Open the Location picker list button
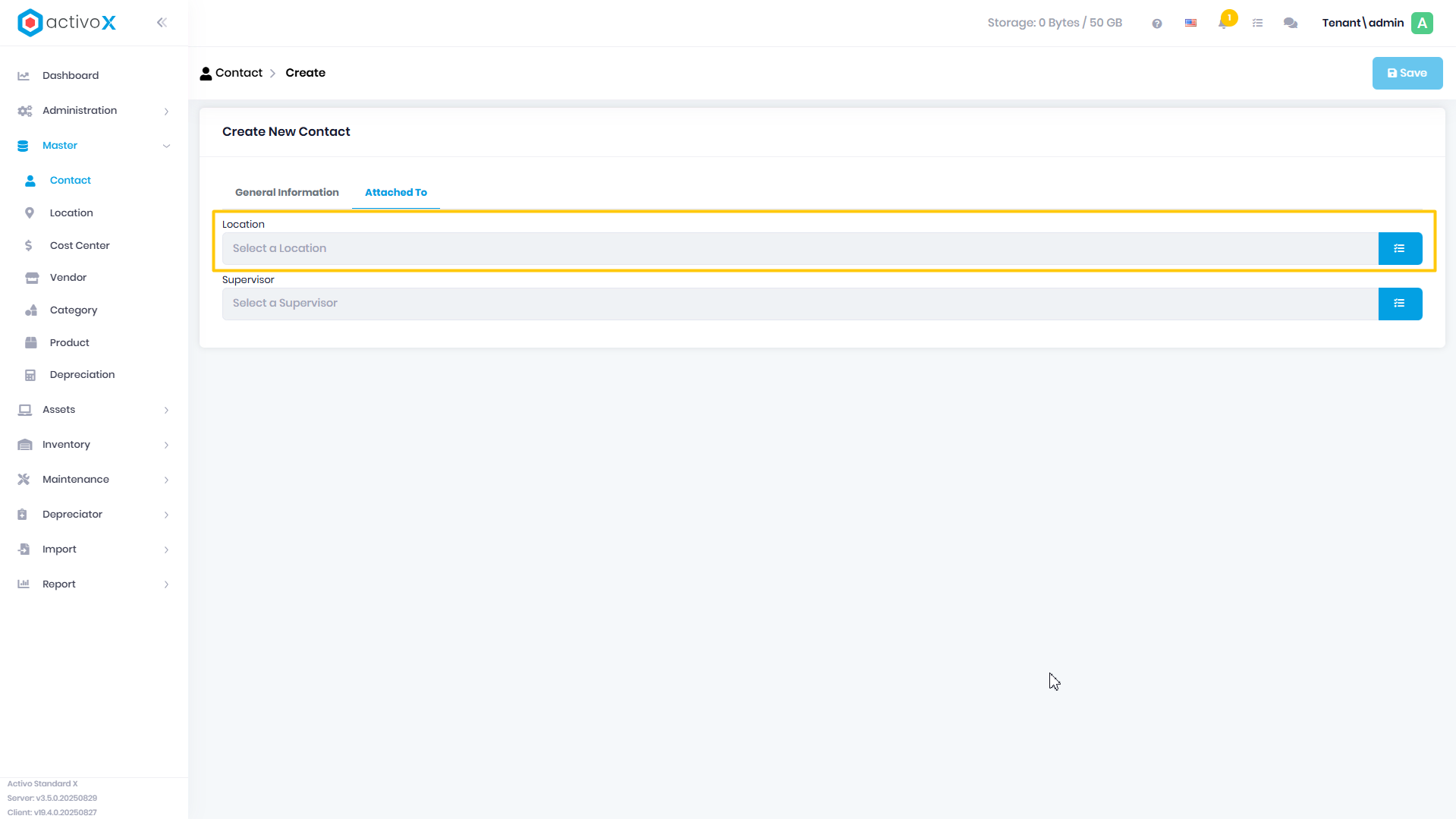Viewport: 1456px width, 819px height. (x=1400, y=249)
